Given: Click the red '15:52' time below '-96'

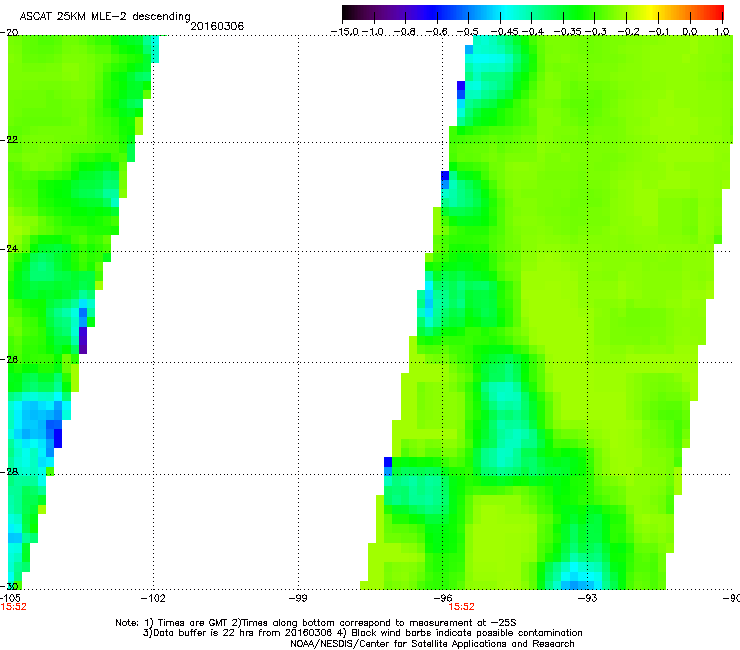Looking at the screenshot, I should click(x=462, y=607).
